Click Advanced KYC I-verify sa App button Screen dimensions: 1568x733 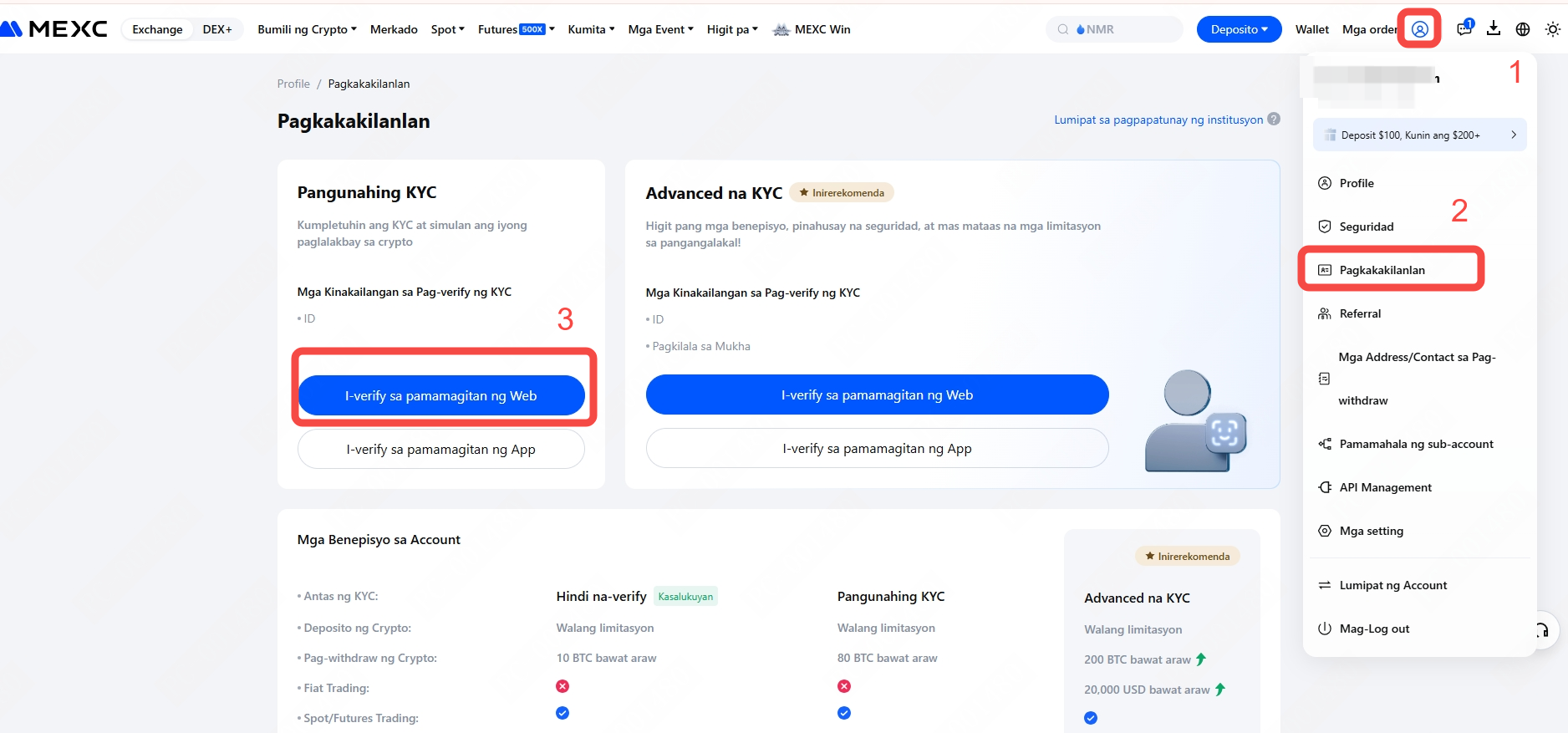tap(877, 449)
